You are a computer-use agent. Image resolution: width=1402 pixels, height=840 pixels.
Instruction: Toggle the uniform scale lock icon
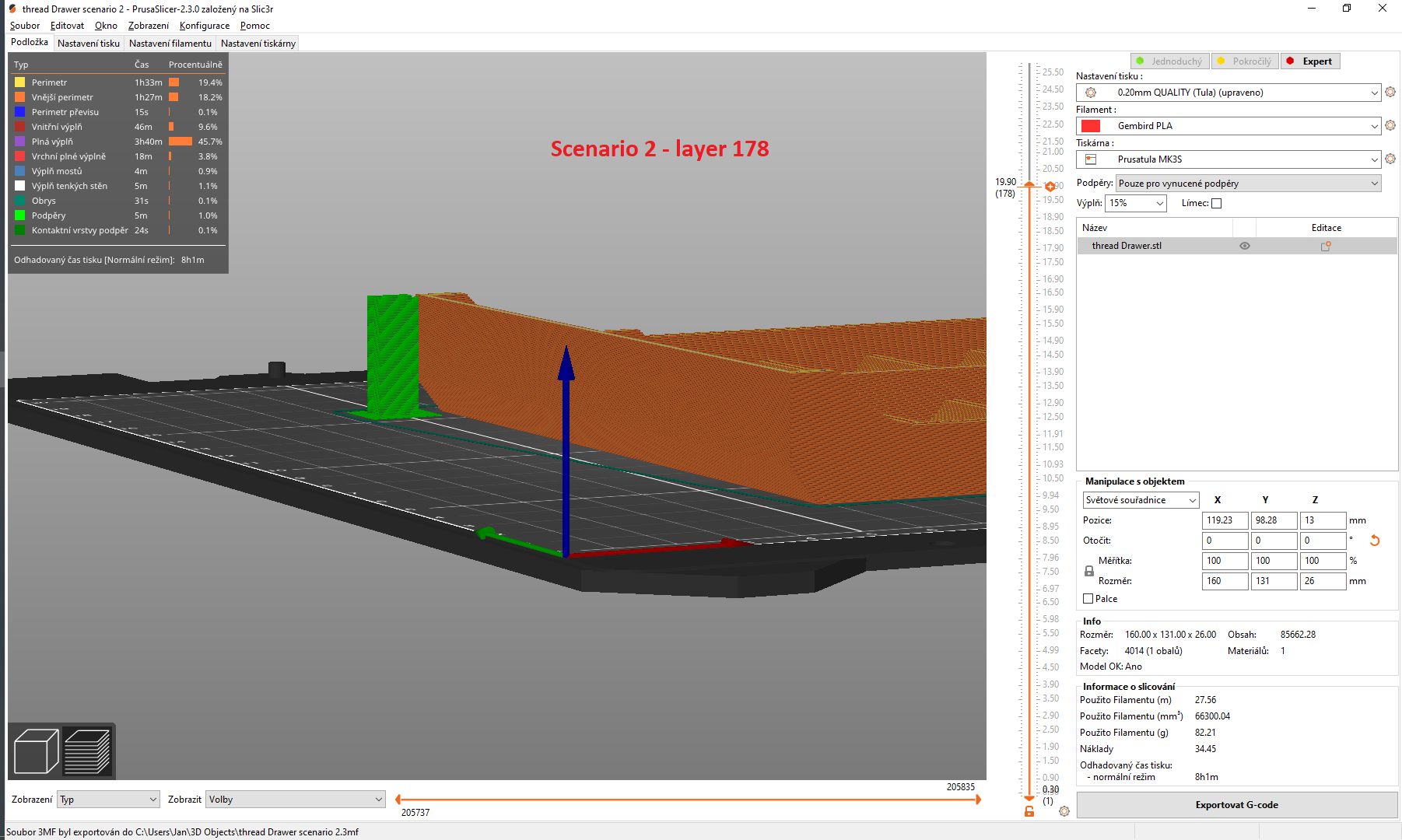pos(1088,570)
